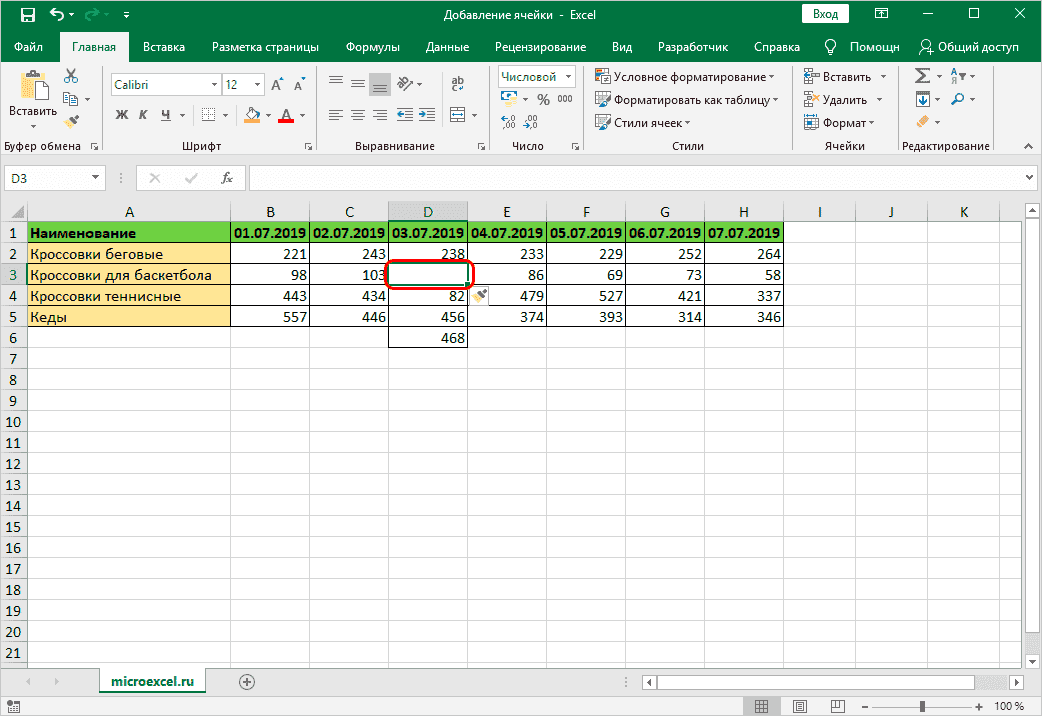Click the Общий доступ share button

point(969,47)
